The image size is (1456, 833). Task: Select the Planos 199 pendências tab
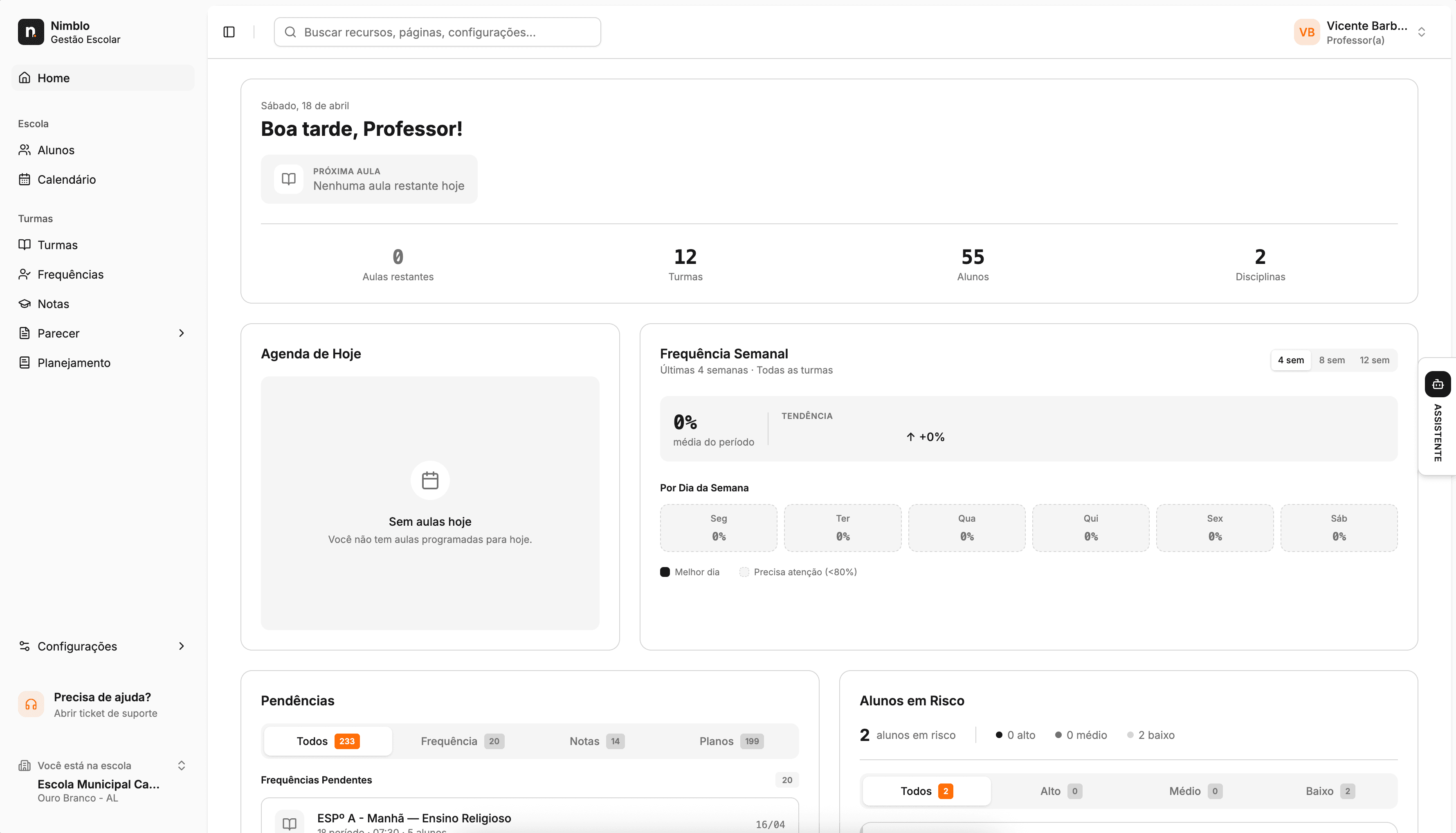(x=731, y=741)
